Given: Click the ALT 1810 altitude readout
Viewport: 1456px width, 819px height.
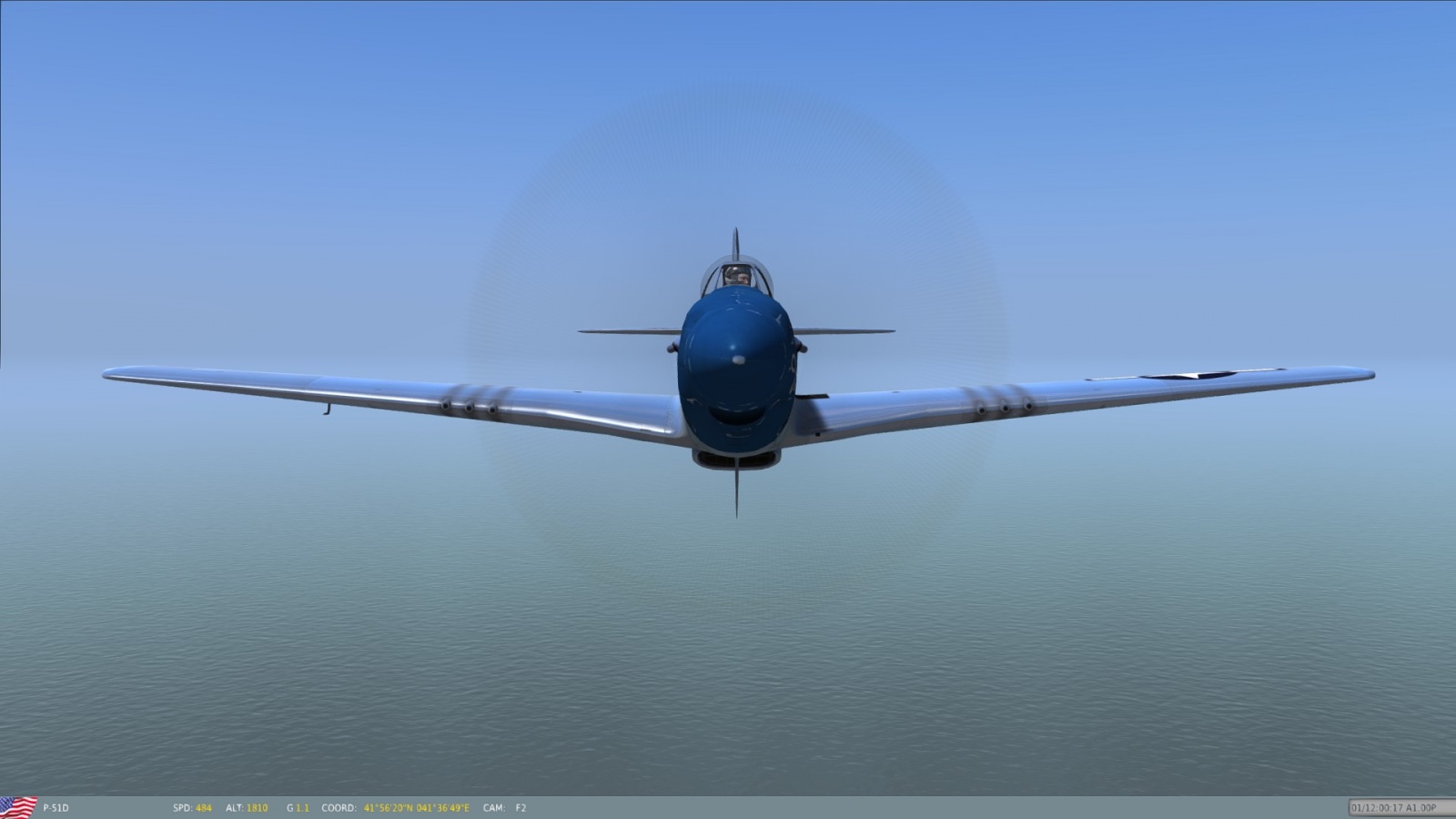Looking at the screenshot, I should [x=247, y=808].
